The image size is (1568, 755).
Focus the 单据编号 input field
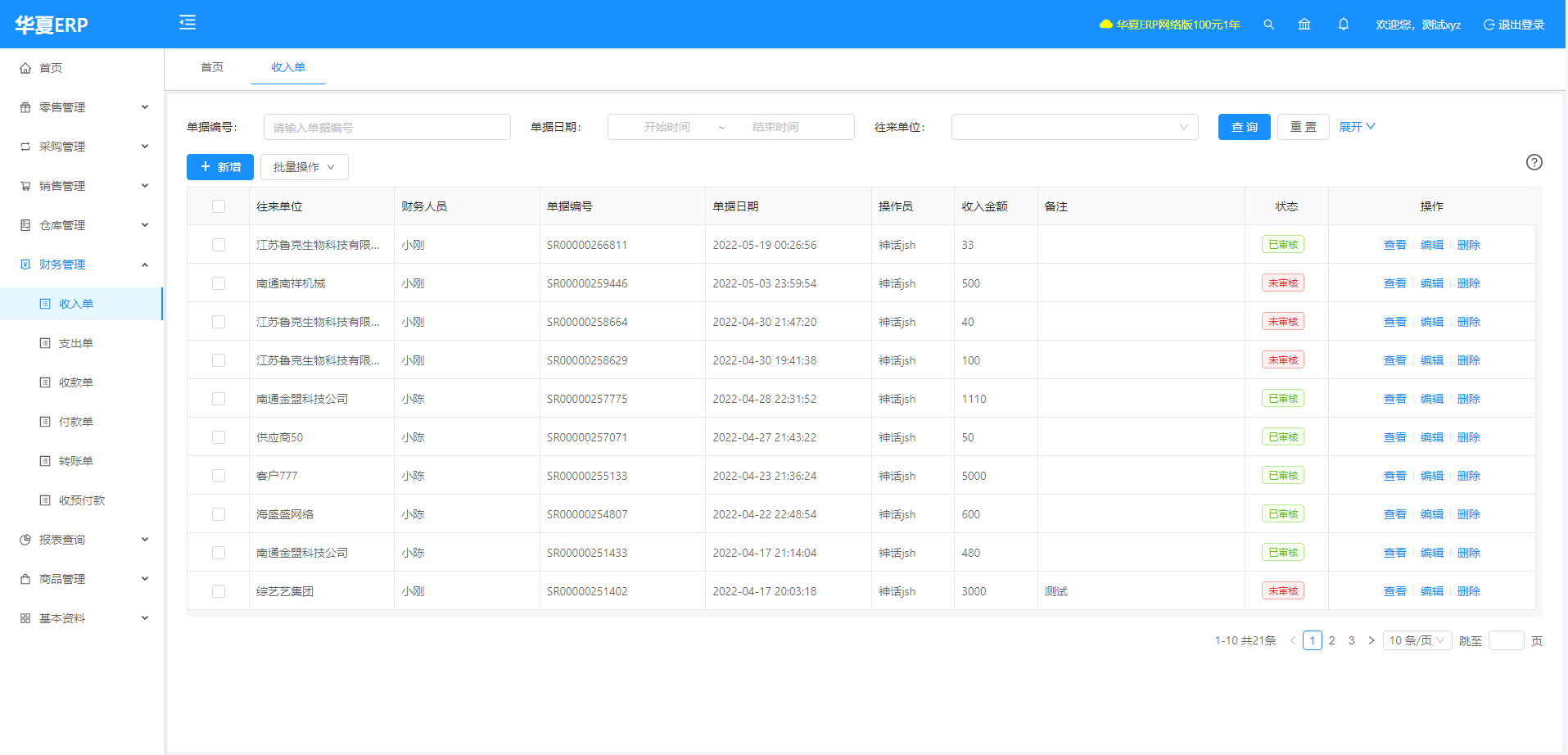pos(387,127)
